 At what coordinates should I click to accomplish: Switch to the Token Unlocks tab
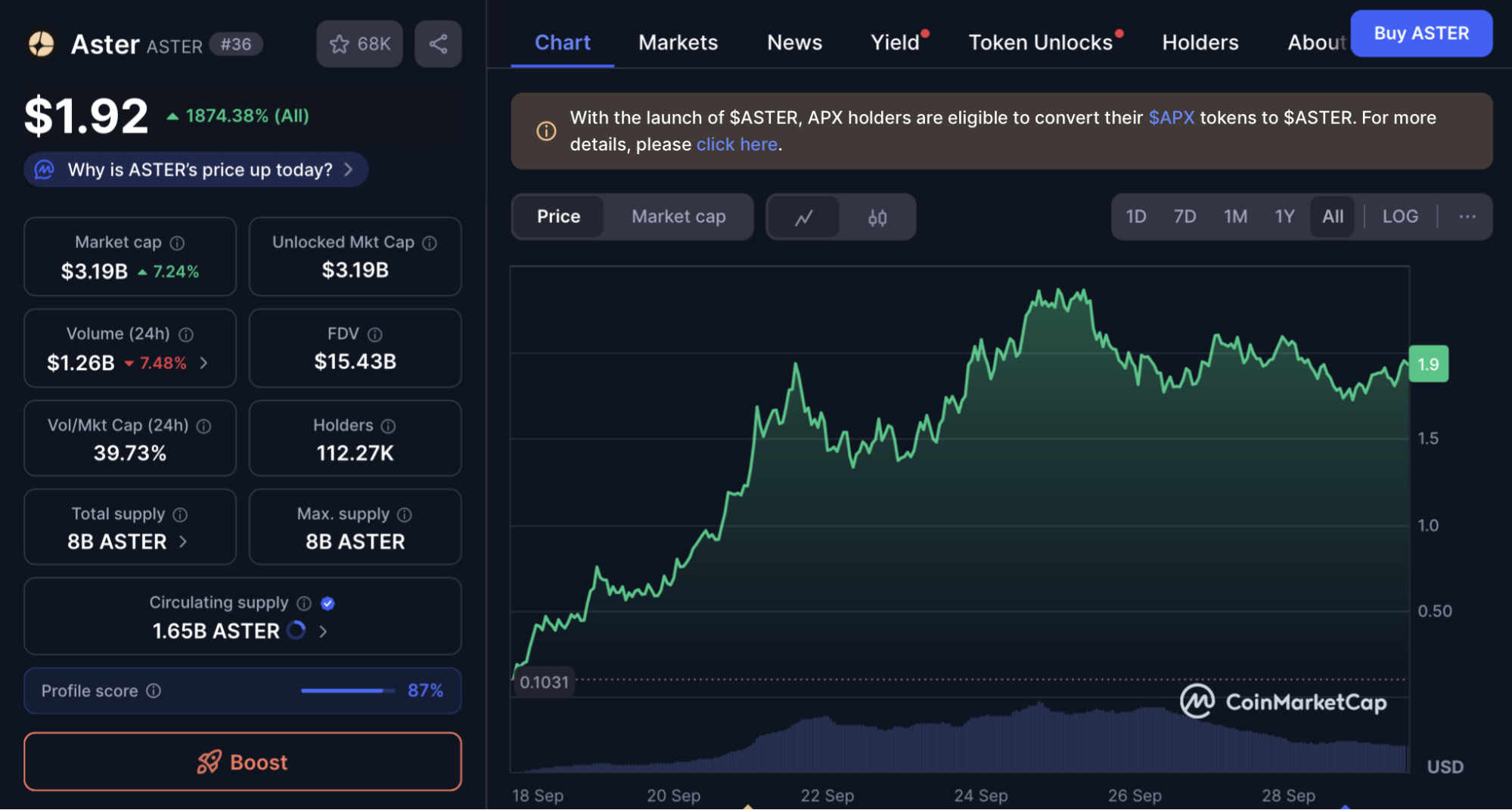coord(1041,42)
